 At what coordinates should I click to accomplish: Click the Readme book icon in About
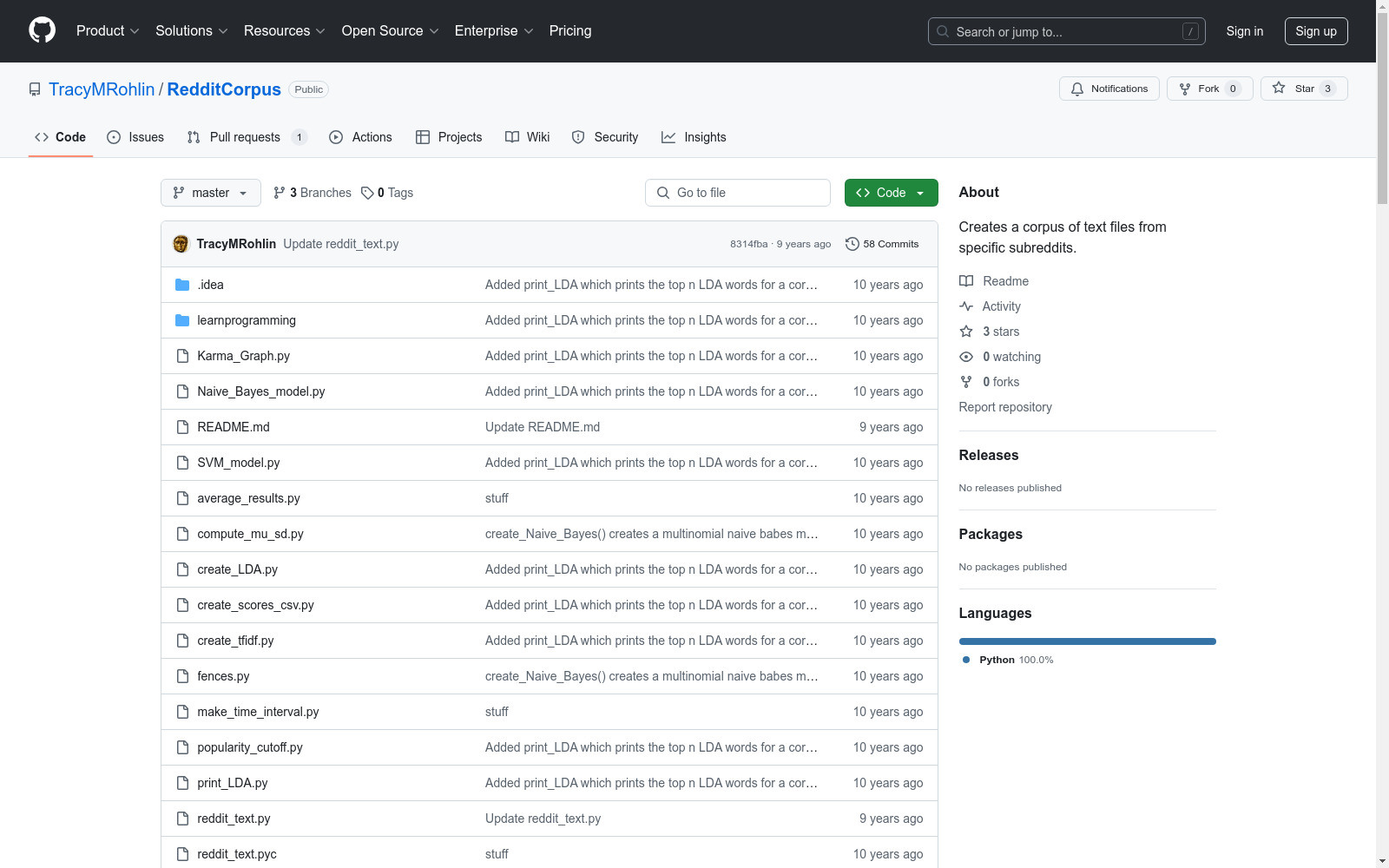point(966,281)
